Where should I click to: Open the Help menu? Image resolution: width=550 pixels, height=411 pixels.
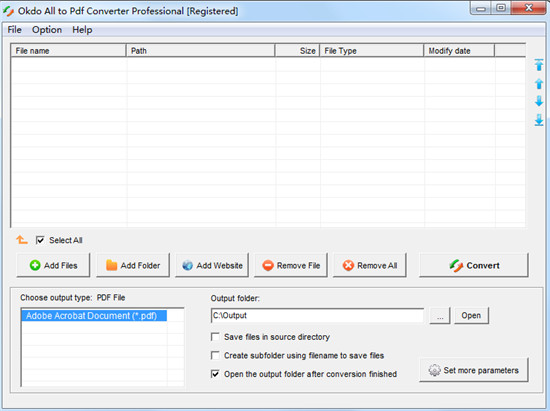click(x=82, y=30)
